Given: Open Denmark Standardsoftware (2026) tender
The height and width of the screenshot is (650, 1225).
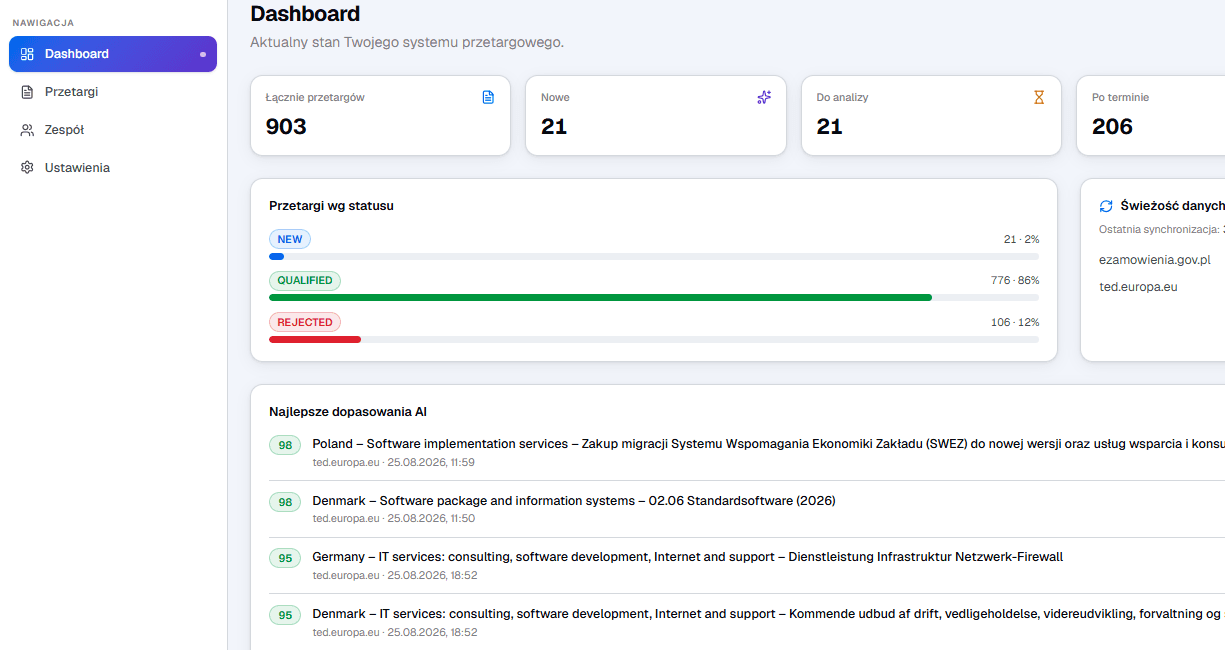Looking at the screenshot, I should point(574,501).
